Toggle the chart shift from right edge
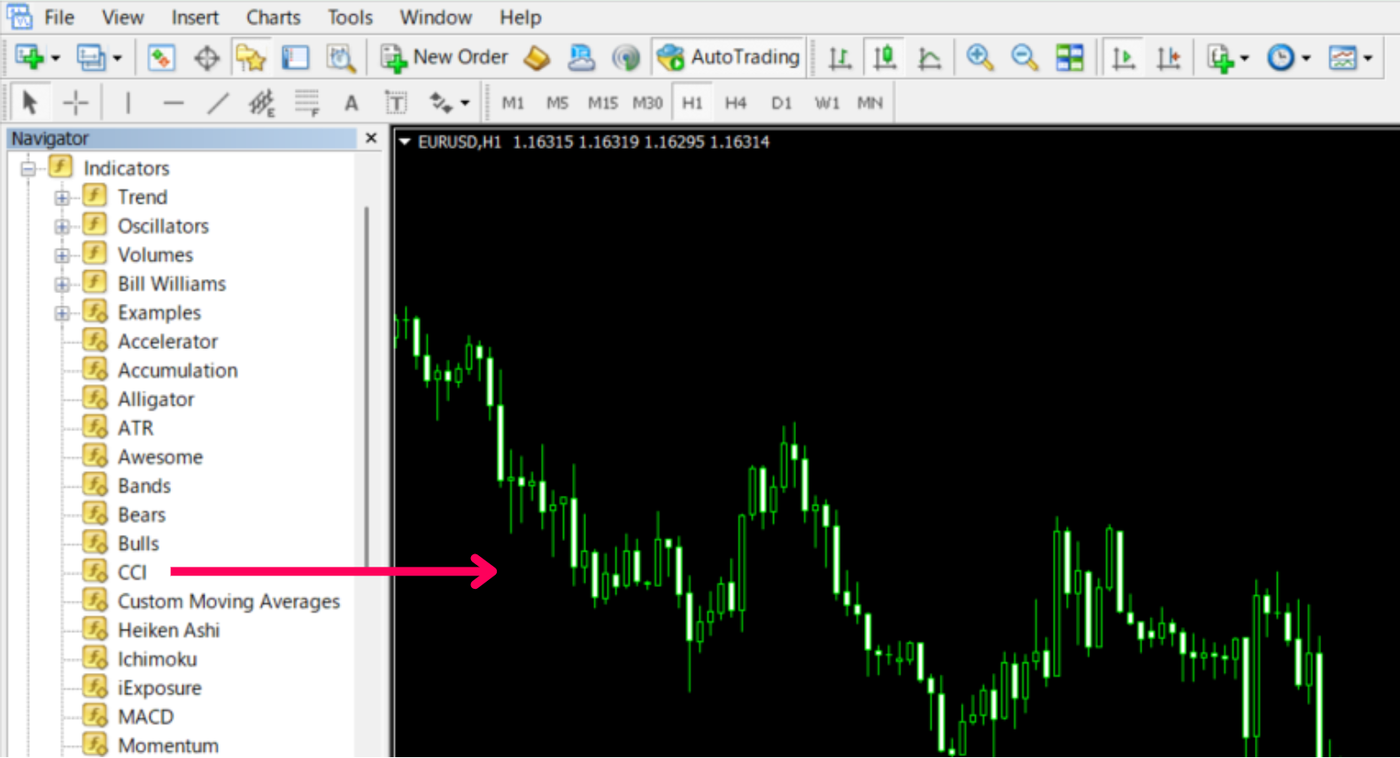 point(1167,57)
